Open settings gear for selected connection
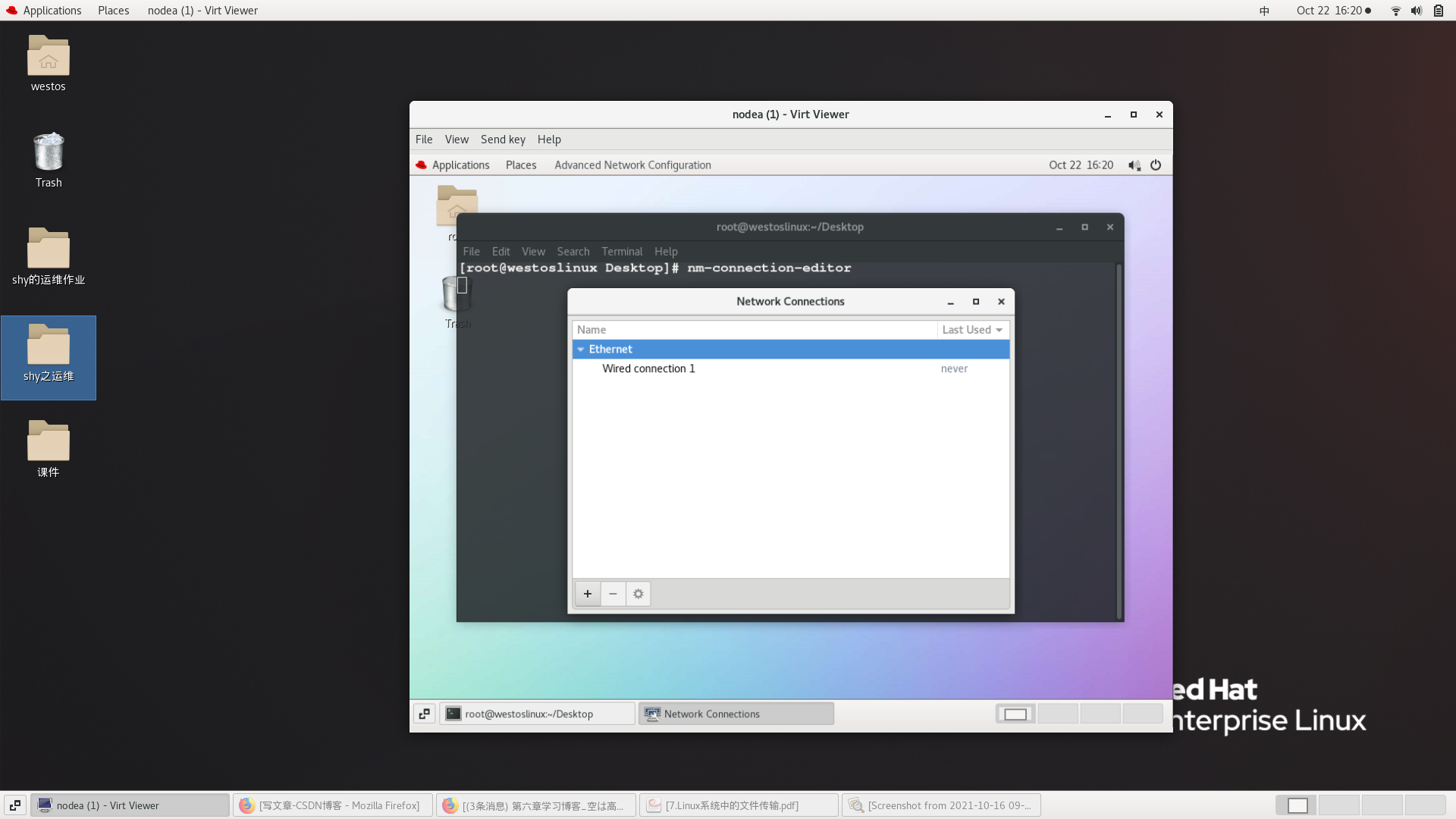 point(639,594)
